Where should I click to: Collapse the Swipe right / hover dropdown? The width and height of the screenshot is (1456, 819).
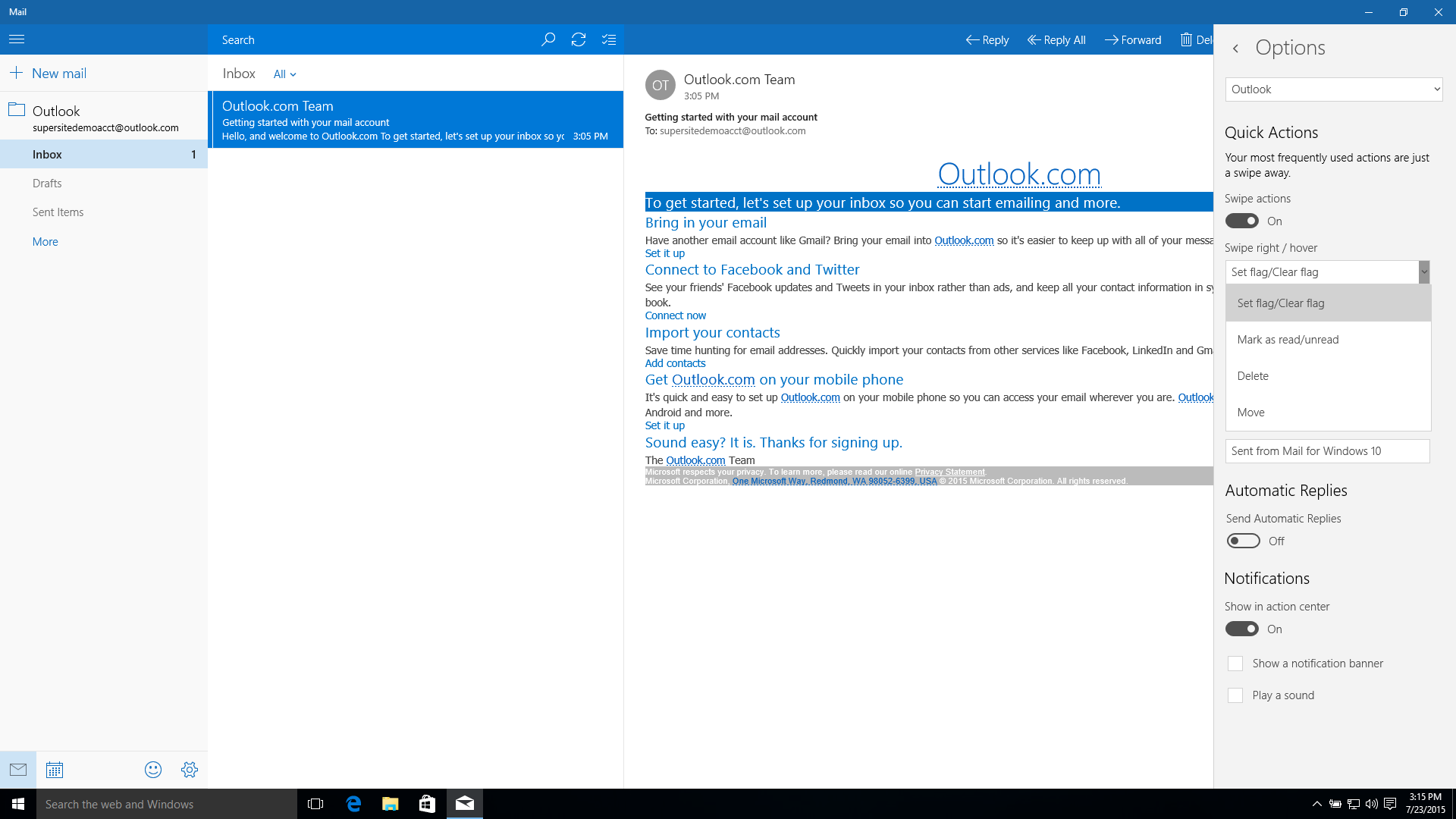click(1424, 272)
